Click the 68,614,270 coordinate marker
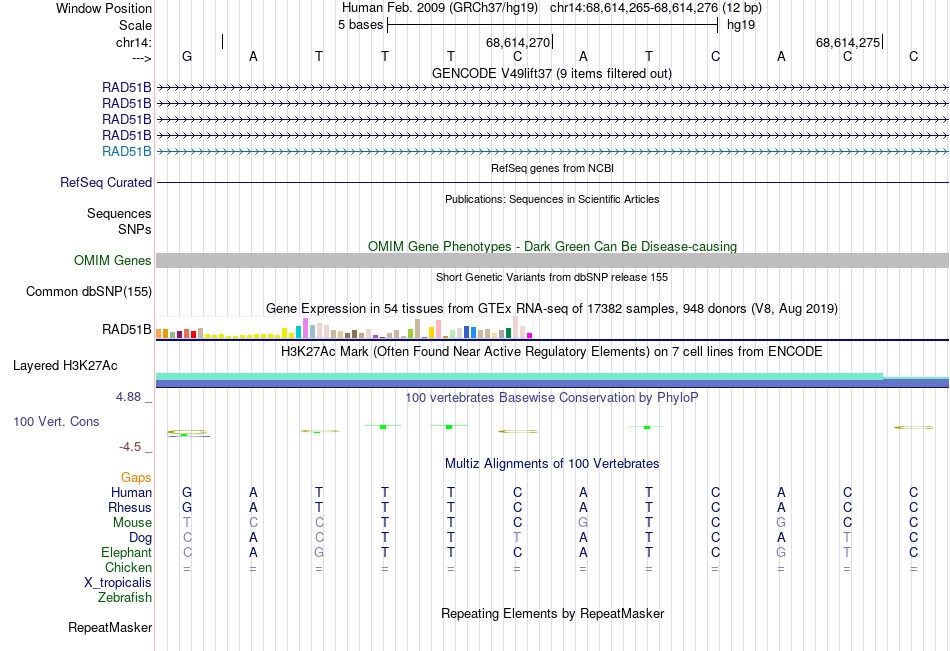Screen dimensions: 950x651 [518, 42]
